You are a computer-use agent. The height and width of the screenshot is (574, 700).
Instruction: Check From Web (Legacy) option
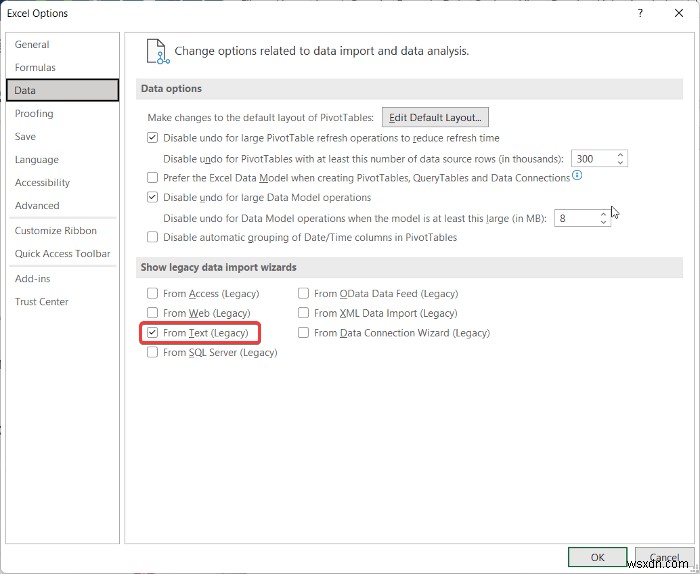tap(153, 313)
